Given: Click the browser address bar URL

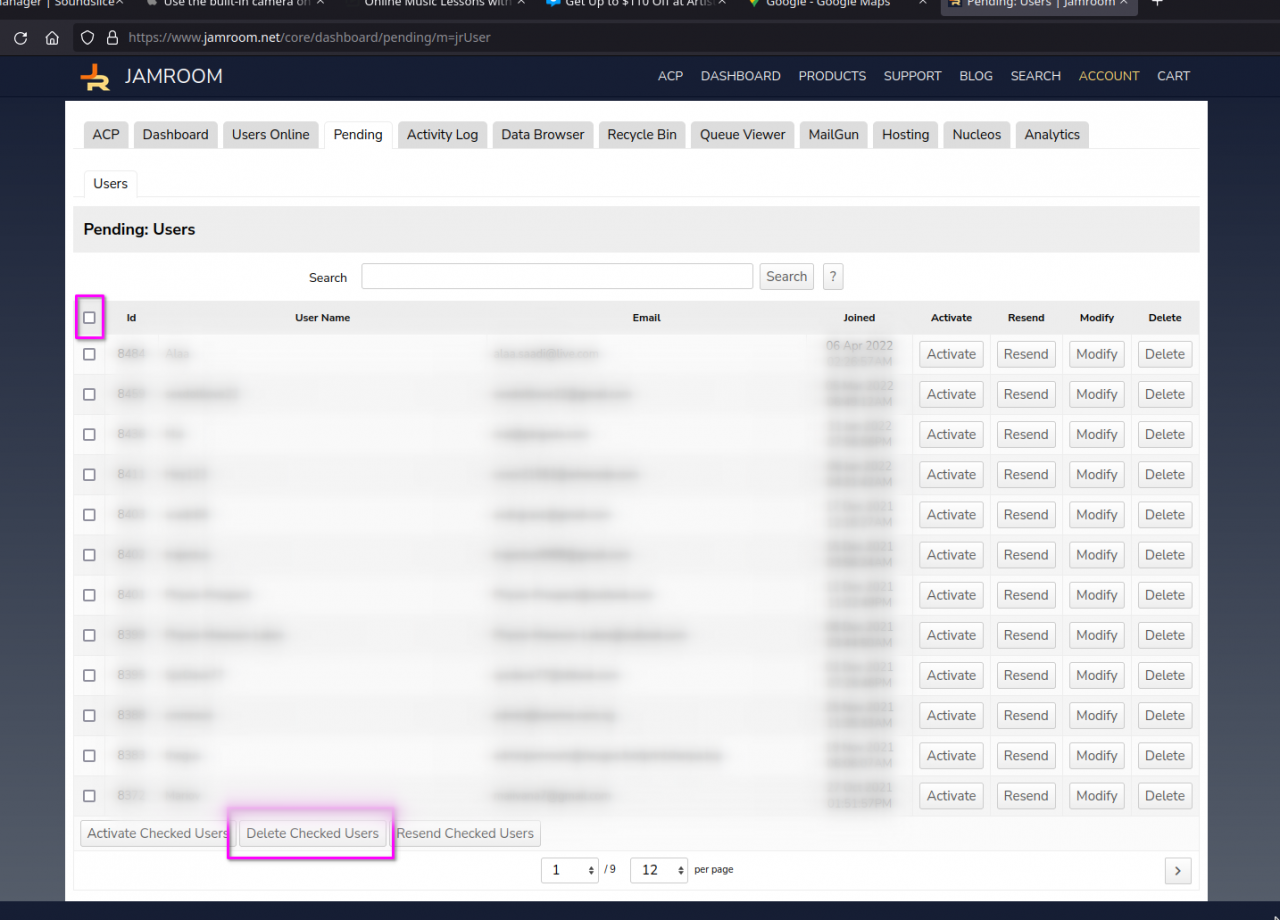Looking at the screenshot, I should 310,38.
